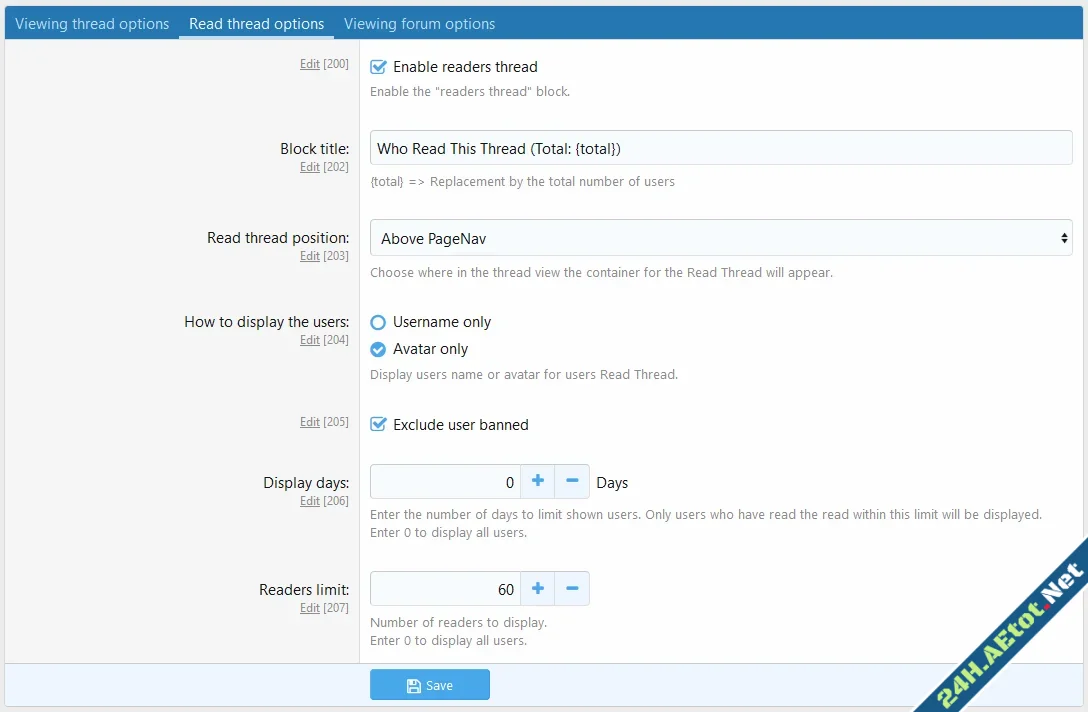Click the Readers limit number field
Viewport: 1088px width, 712px height.
coord(445,589)
